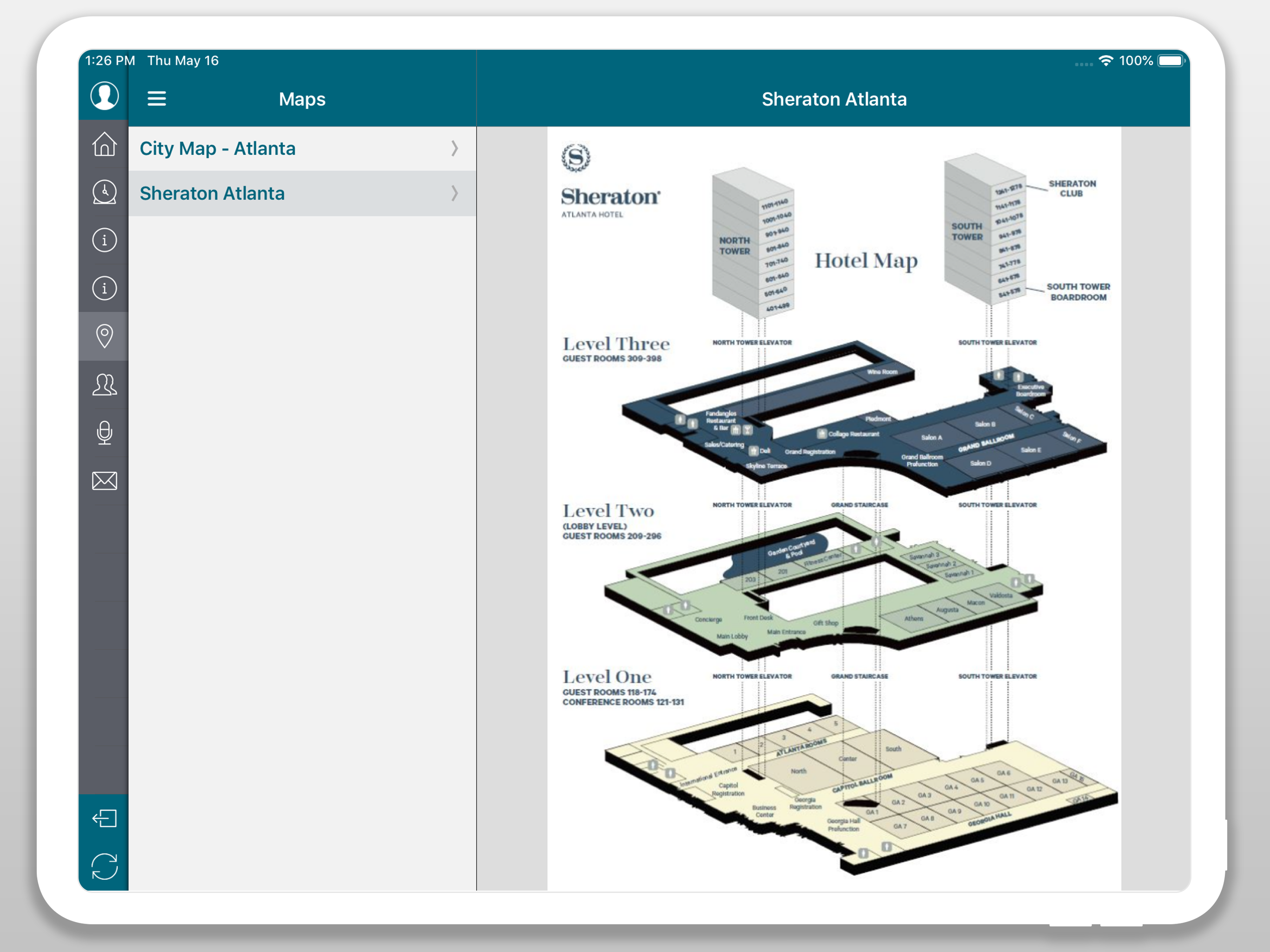Tap the Level Three heading on map
This screenshot has width=1270, height=952.
(616, 344)
